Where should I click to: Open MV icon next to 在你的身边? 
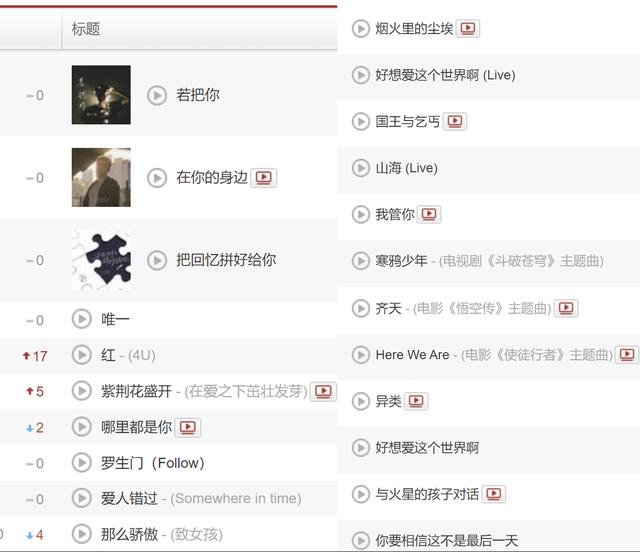pos(264,178)
